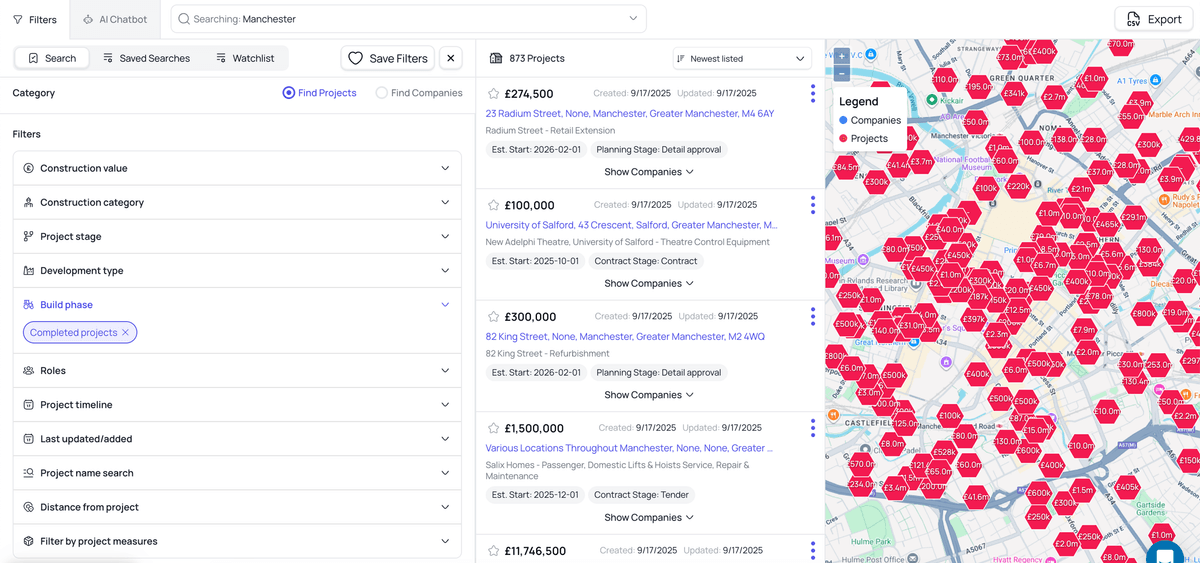Open the 82 King Street project link
Viewport: 1200px width, 563px height.
[625, 337]
